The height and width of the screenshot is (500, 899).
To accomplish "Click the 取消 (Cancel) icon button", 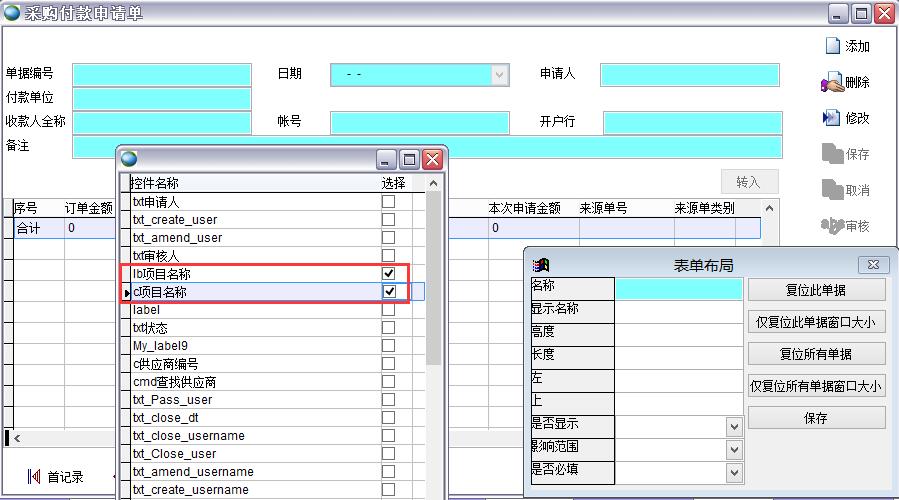I will (846, 190).
